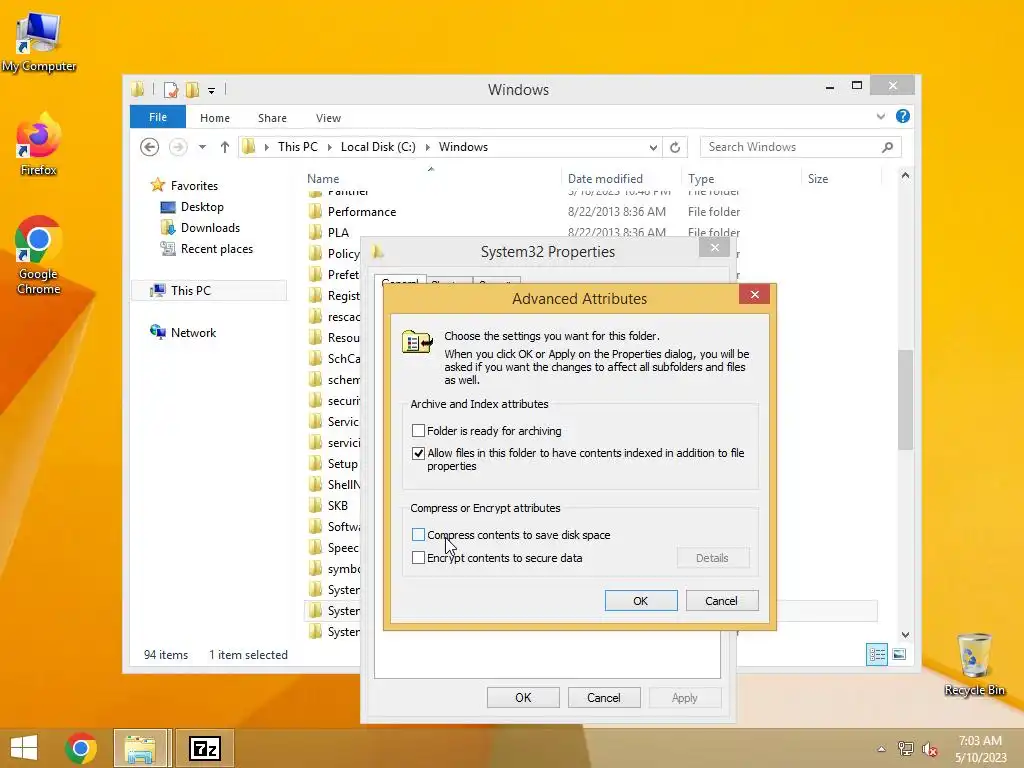The height and width of the screenshot is (768, 1024).
Task: Open 7-Zip from the taskbar
Action: pos(204,748)
